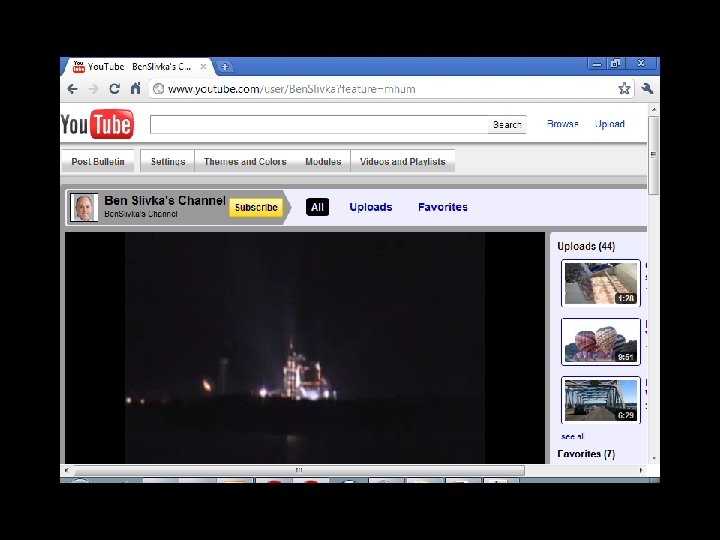Click the vertical scrollbar down arrow
The image size is (720, 540).
(654, 458)
